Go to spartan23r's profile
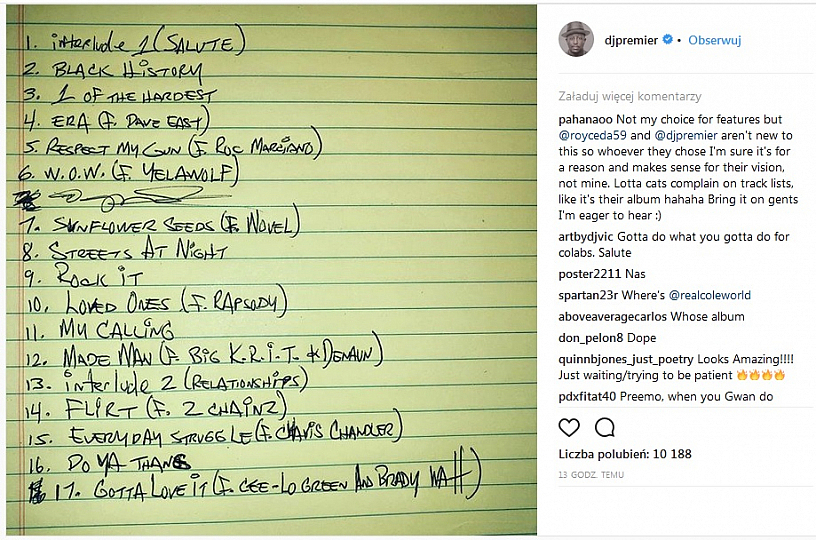The width and height of the screenshot is (816, 540). coord(591,295)
